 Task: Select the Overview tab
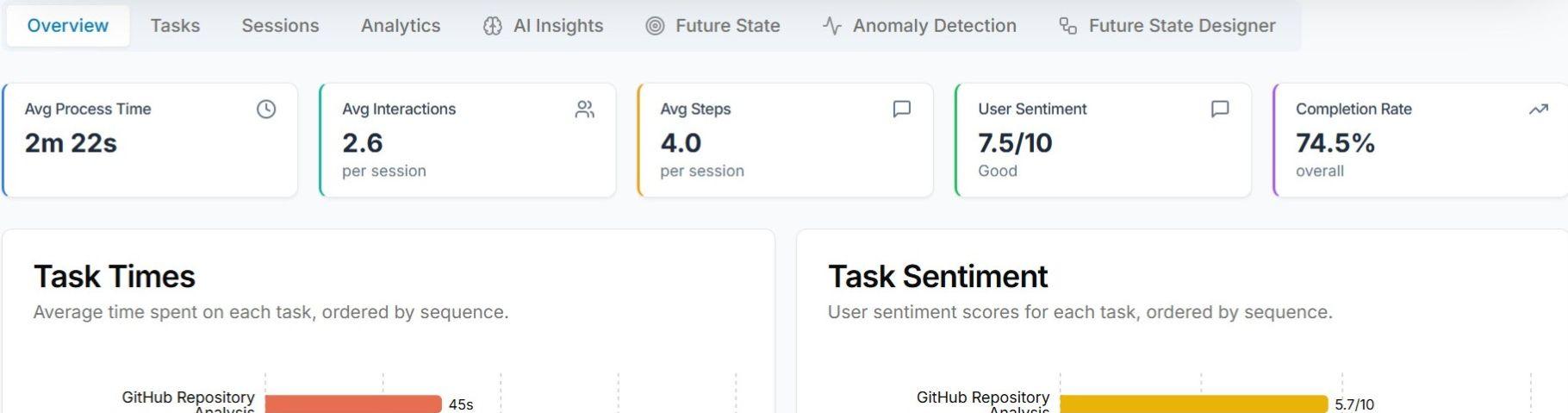pos(68,26)
